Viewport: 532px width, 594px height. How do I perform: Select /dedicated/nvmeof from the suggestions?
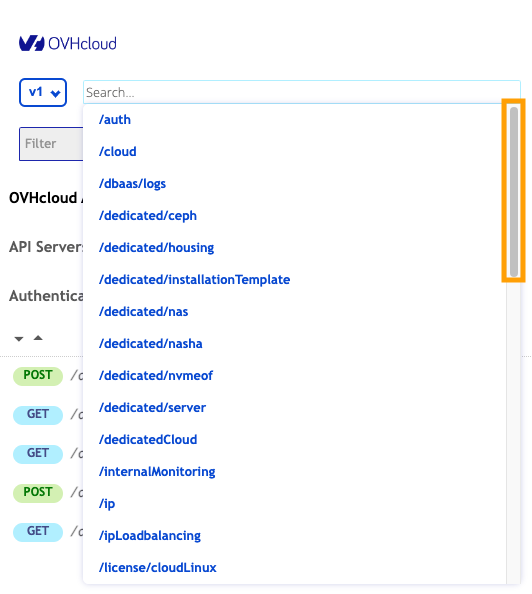click(x=156, y=376)
